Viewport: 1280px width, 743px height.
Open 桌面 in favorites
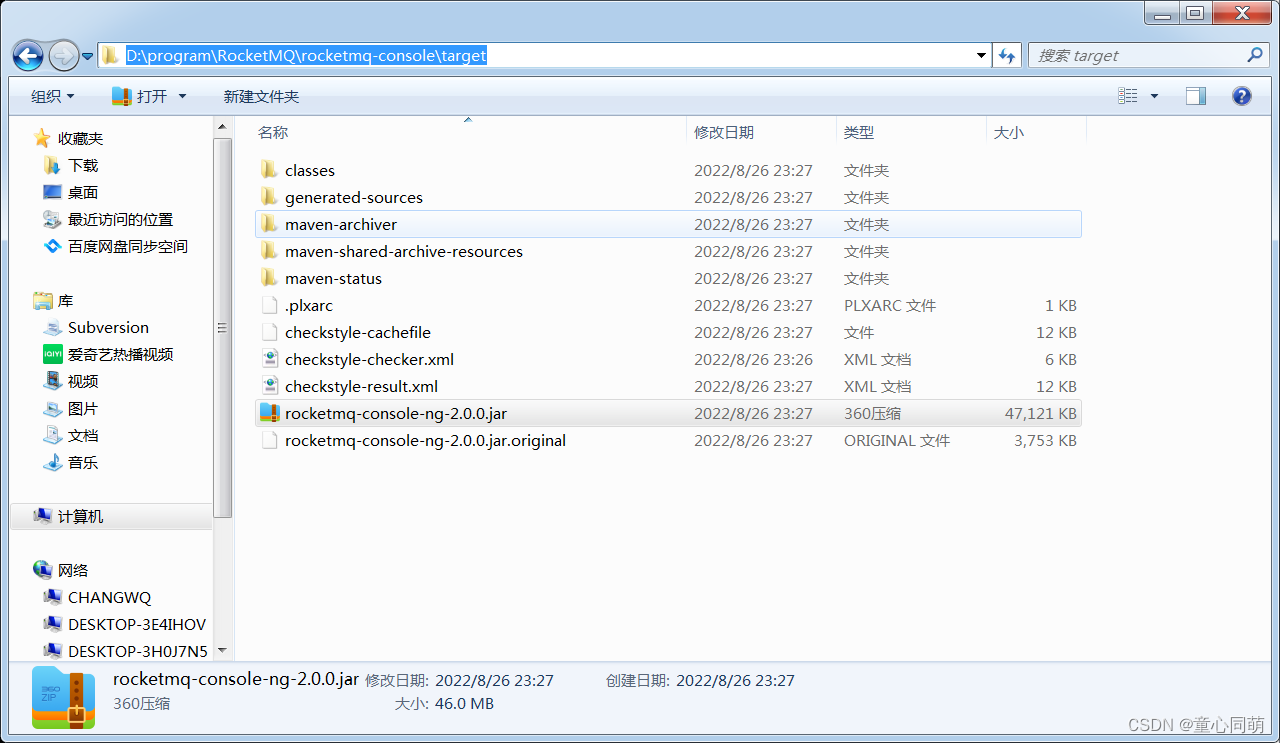coord(83,192)
